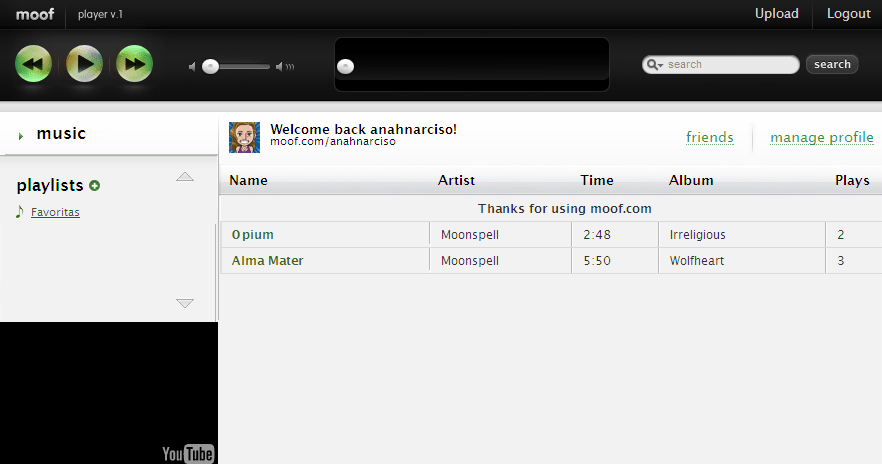The image size is (882, 464).
Task: Click the moof logo
Action: coord(35,14)
